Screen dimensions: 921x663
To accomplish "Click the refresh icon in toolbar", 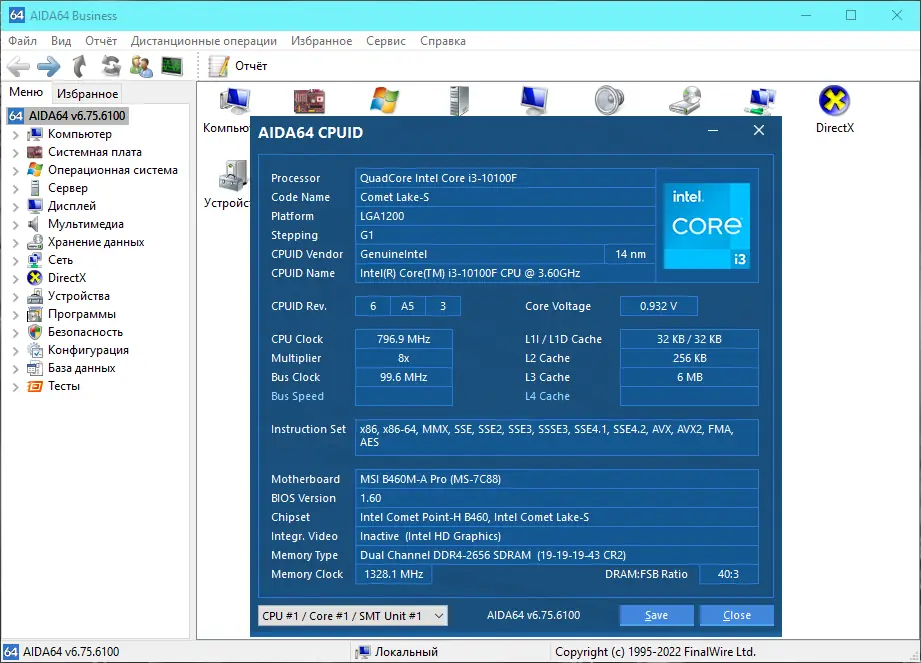I will tap(110, 66).
